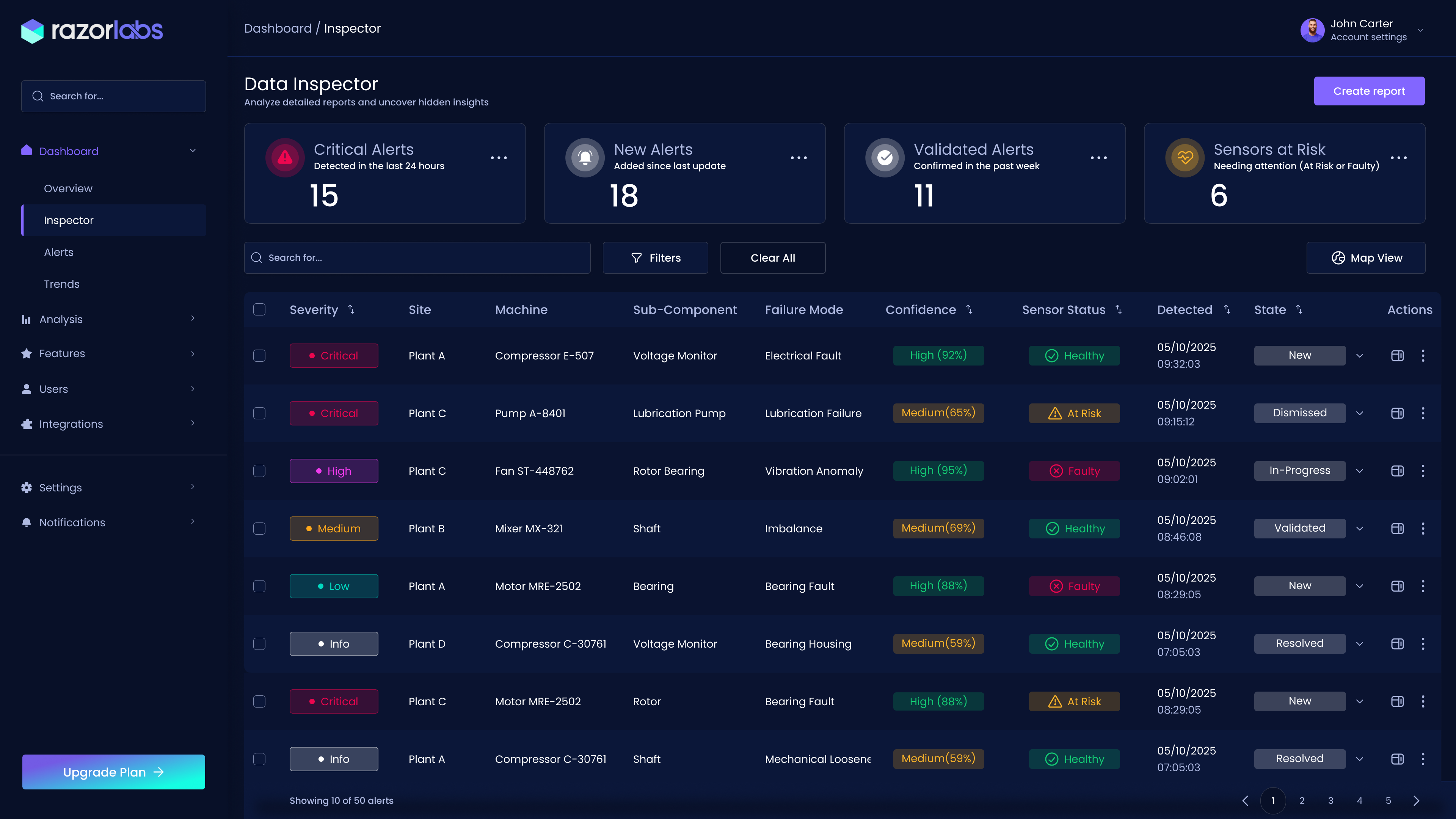Sort table by Severity

click(x=351, y=309)
